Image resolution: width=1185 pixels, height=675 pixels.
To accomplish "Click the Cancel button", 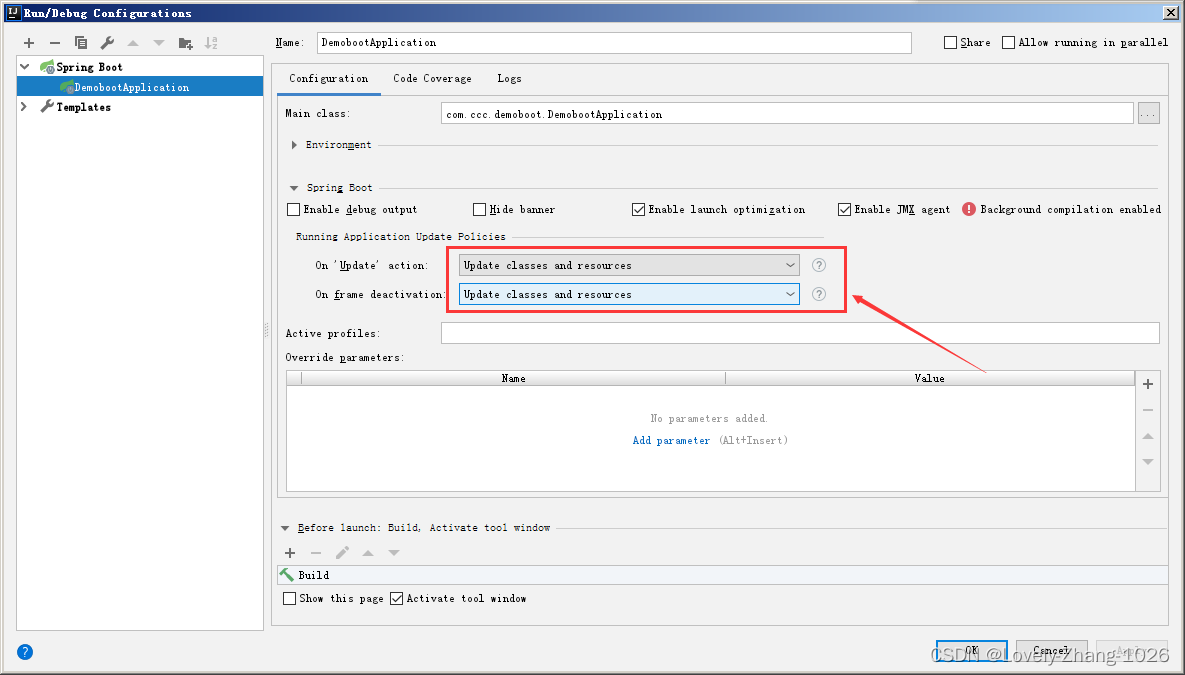I will 1051,651.
